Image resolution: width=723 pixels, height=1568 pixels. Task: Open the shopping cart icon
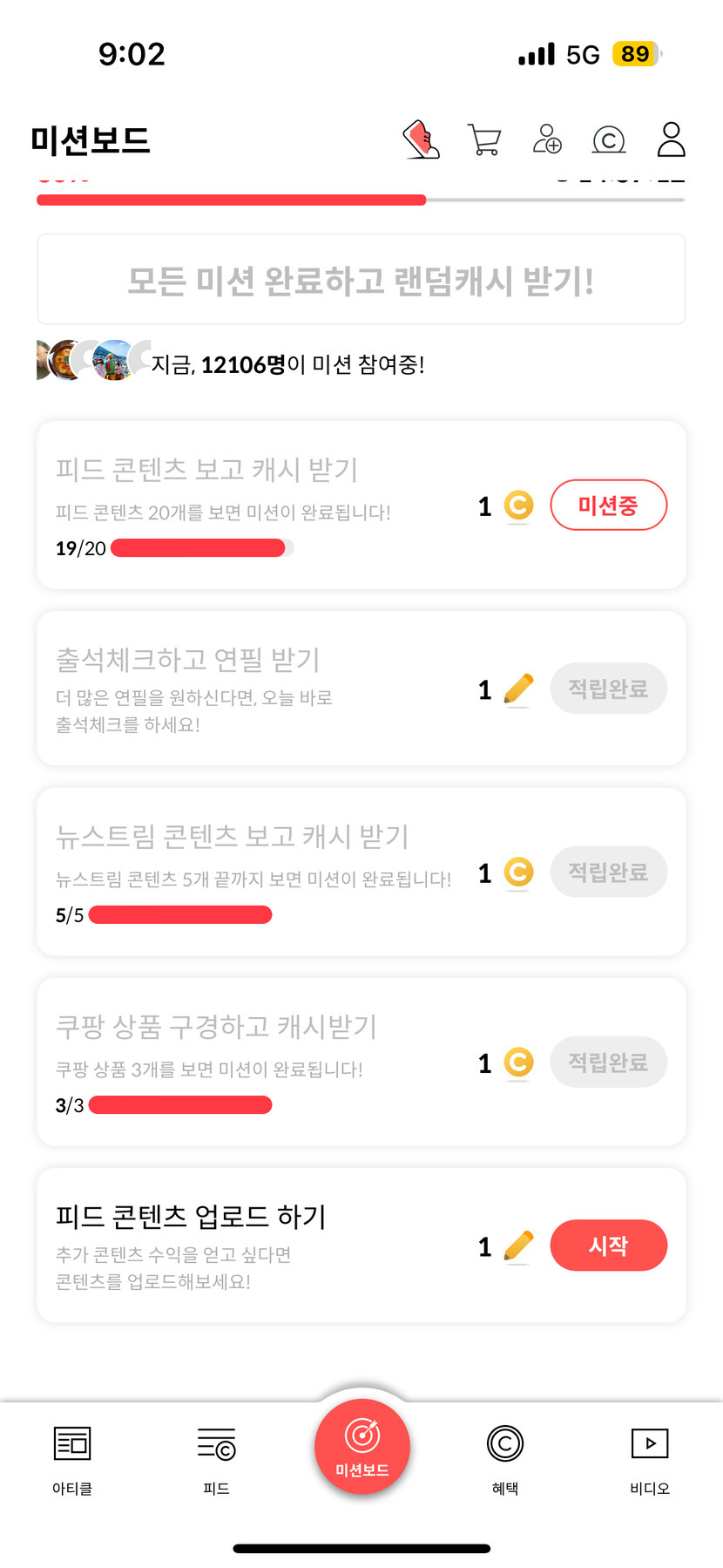coord(484,139)
